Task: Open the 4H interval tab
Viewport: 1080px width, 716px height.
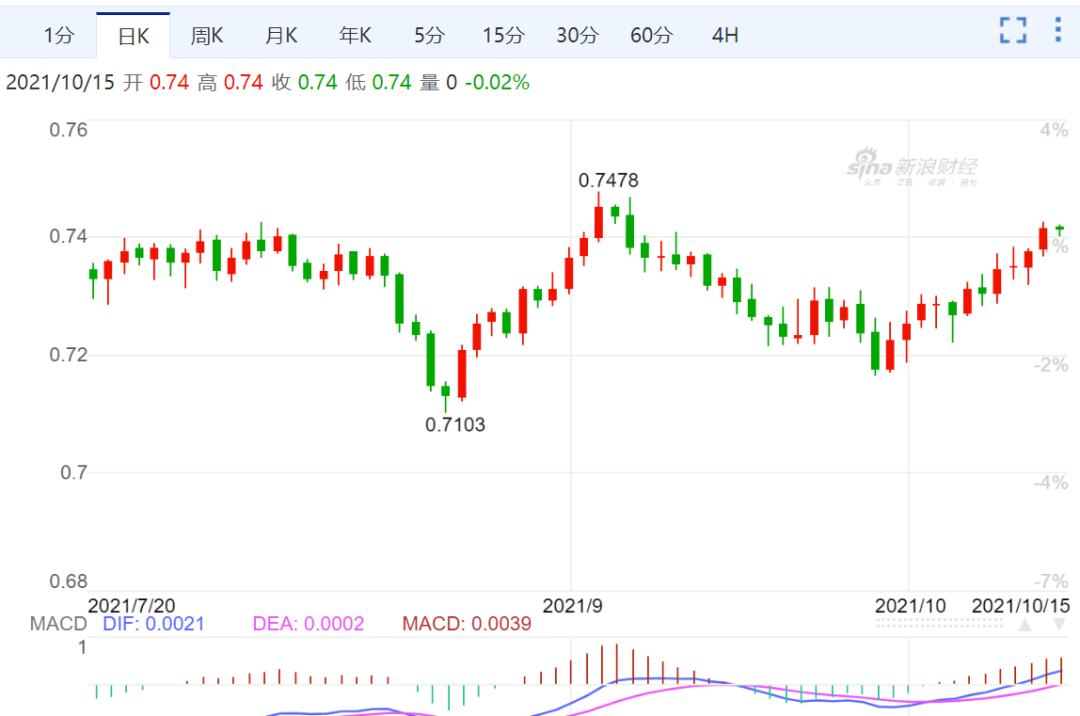Action: click(x=725, y=35)
